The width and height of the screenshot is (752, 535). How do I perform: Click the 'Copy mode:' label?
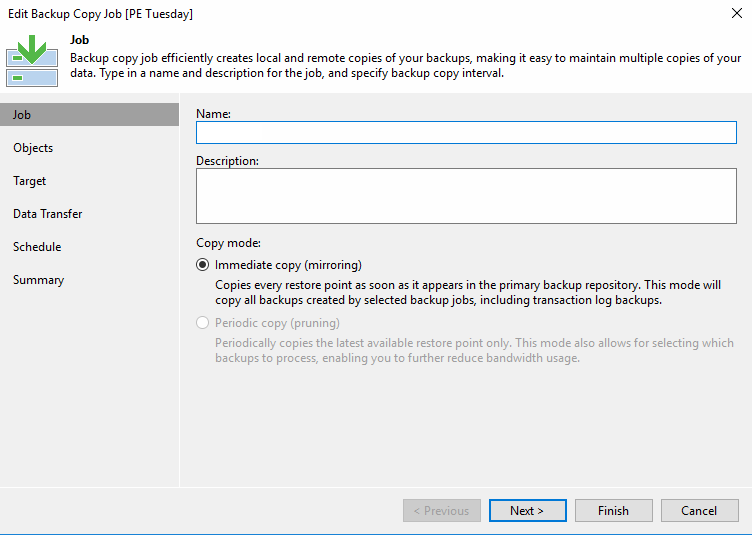(228, 243)
